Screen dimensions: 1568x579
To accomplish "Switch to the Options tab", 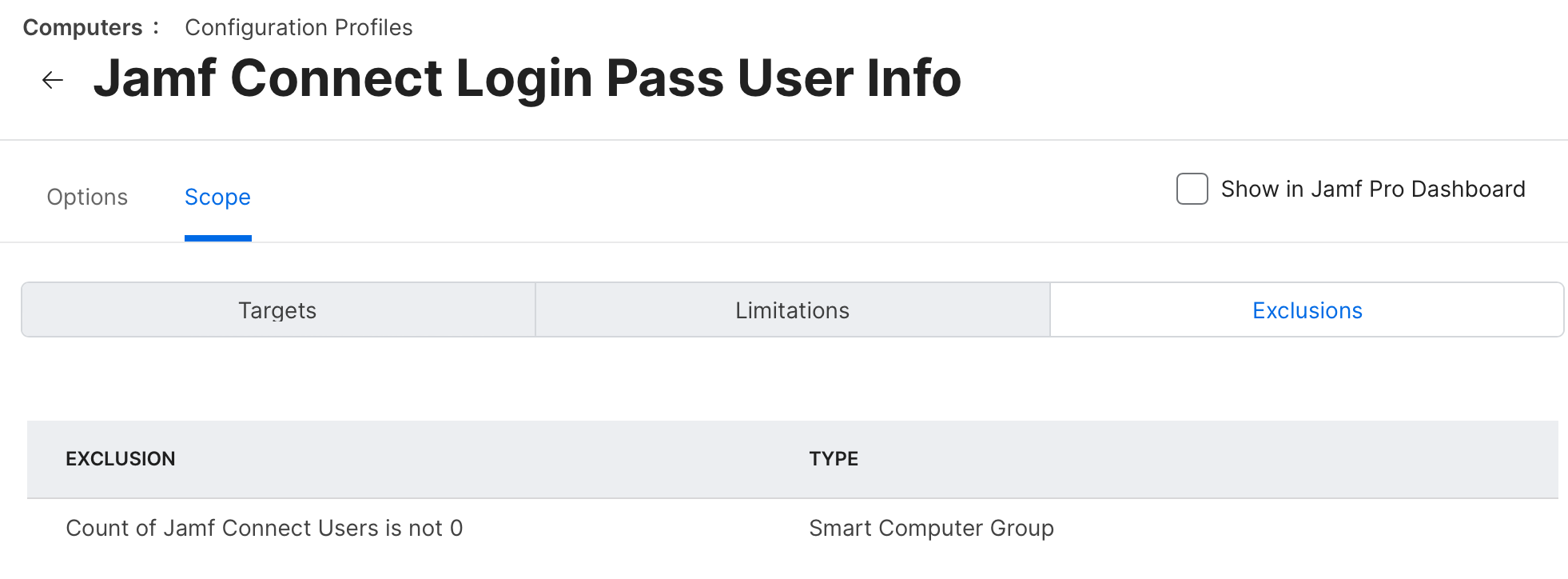I will point(87,198).
